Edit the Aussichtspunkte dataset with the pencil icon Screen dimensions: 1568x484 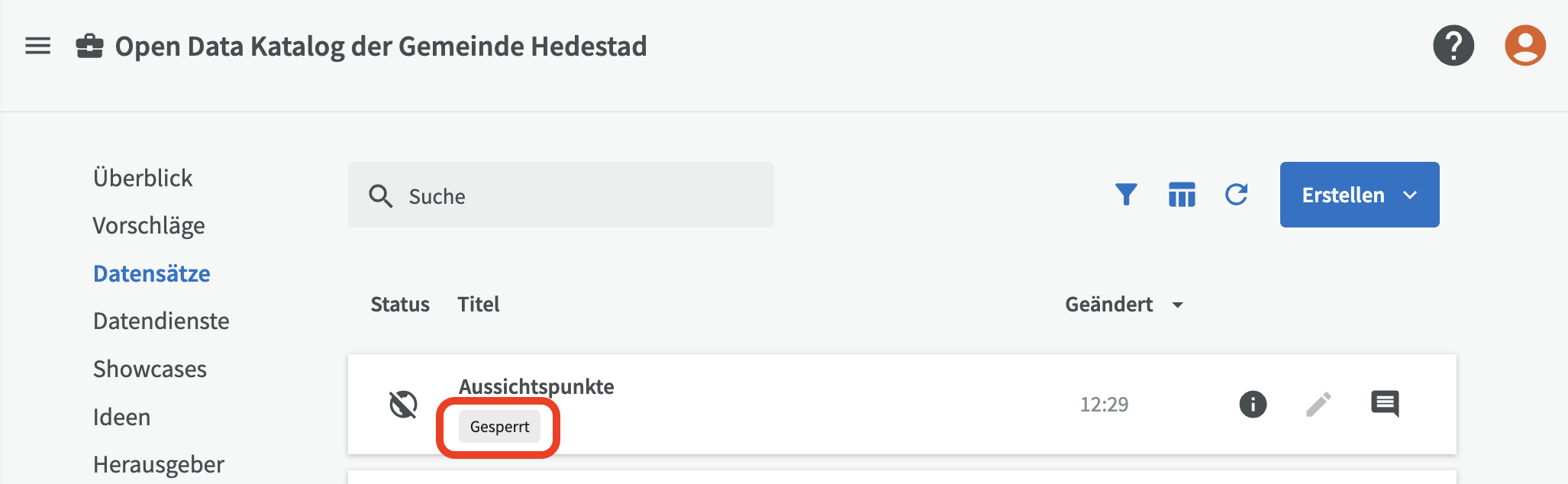pyautogui.click(x=1318, y=405)
